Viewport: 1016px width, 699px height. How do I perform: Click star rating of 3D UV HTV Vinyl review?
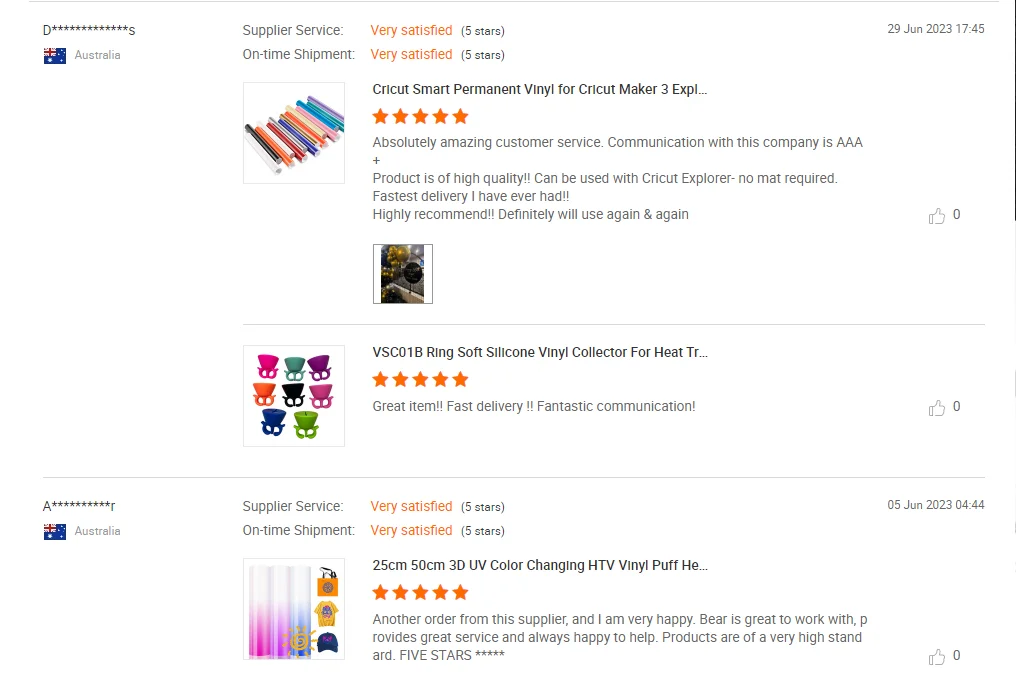click(x=420, y=593)
